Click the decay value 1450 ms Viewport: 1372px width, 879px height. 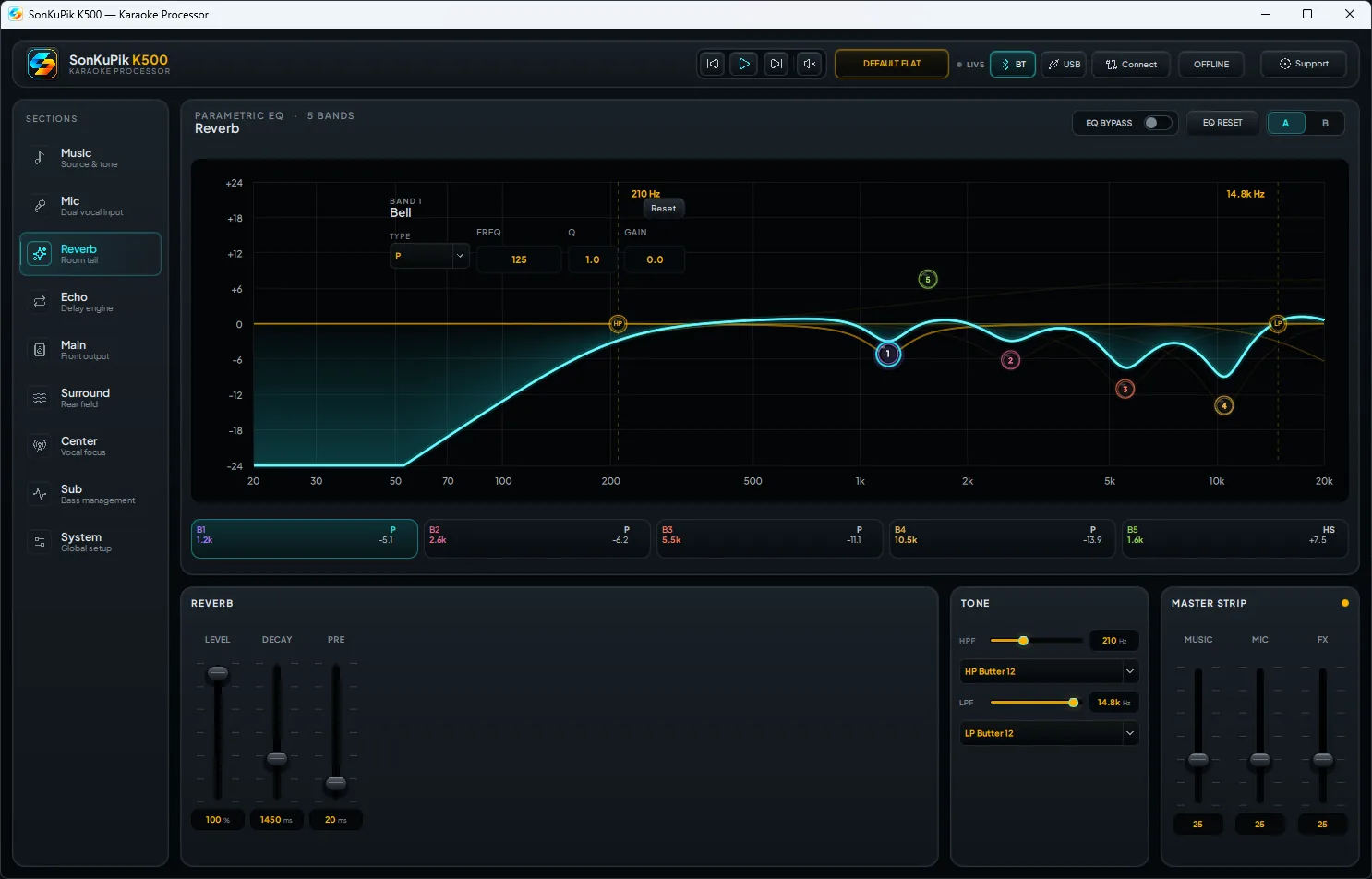click(x=277, y=820)
